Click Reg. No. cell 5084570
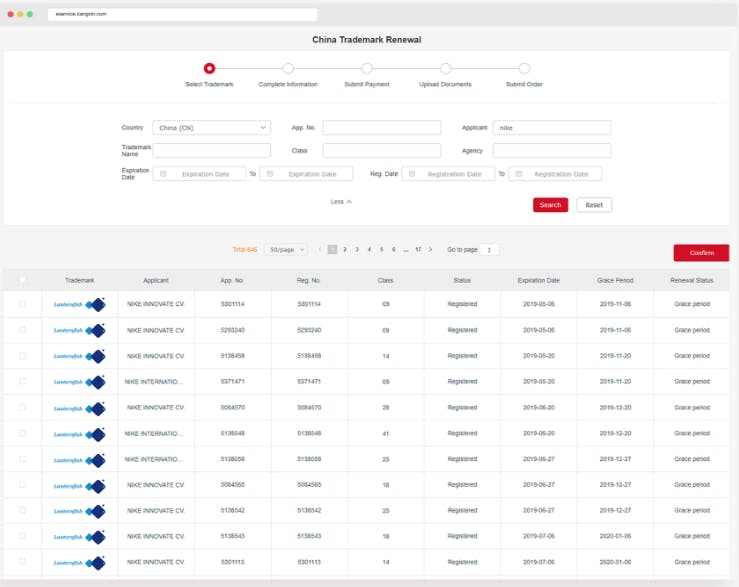 [x=309, y=407]
